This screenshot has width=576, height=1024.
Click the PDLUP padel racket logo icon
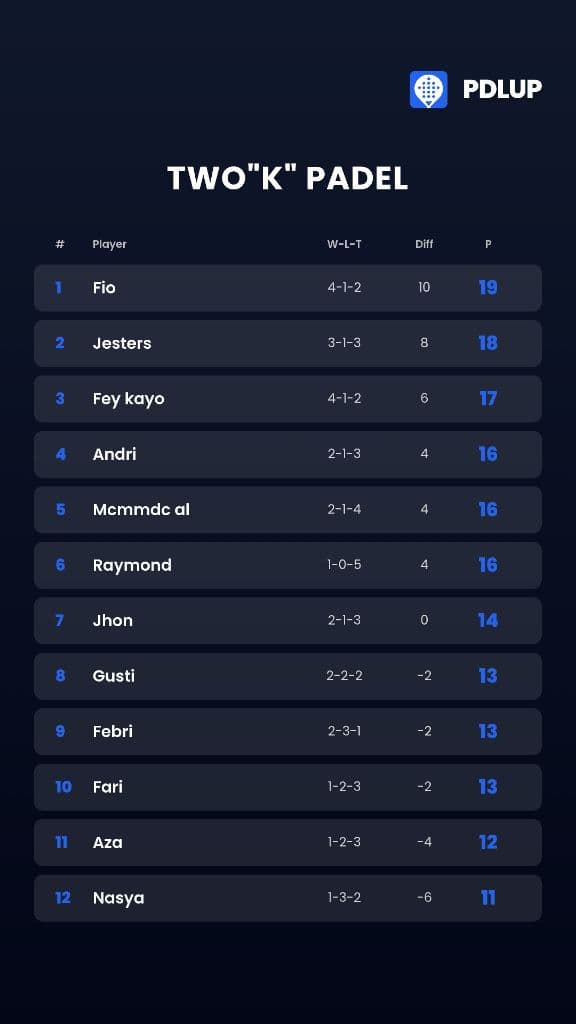[428, 89]
